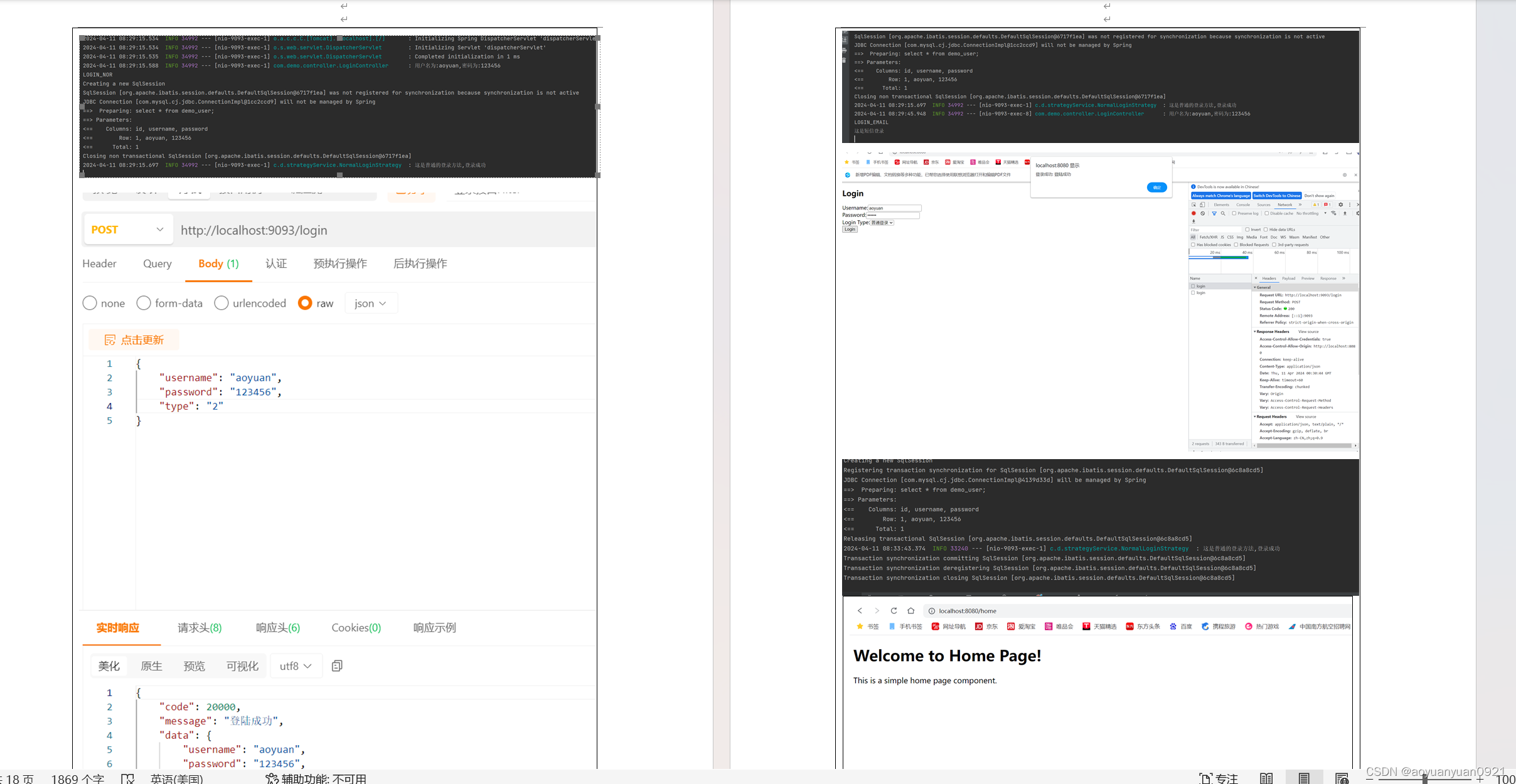Toggle the Invert filter checkbox
This screenshot has width=1516, height=784.
(1247, 230)
